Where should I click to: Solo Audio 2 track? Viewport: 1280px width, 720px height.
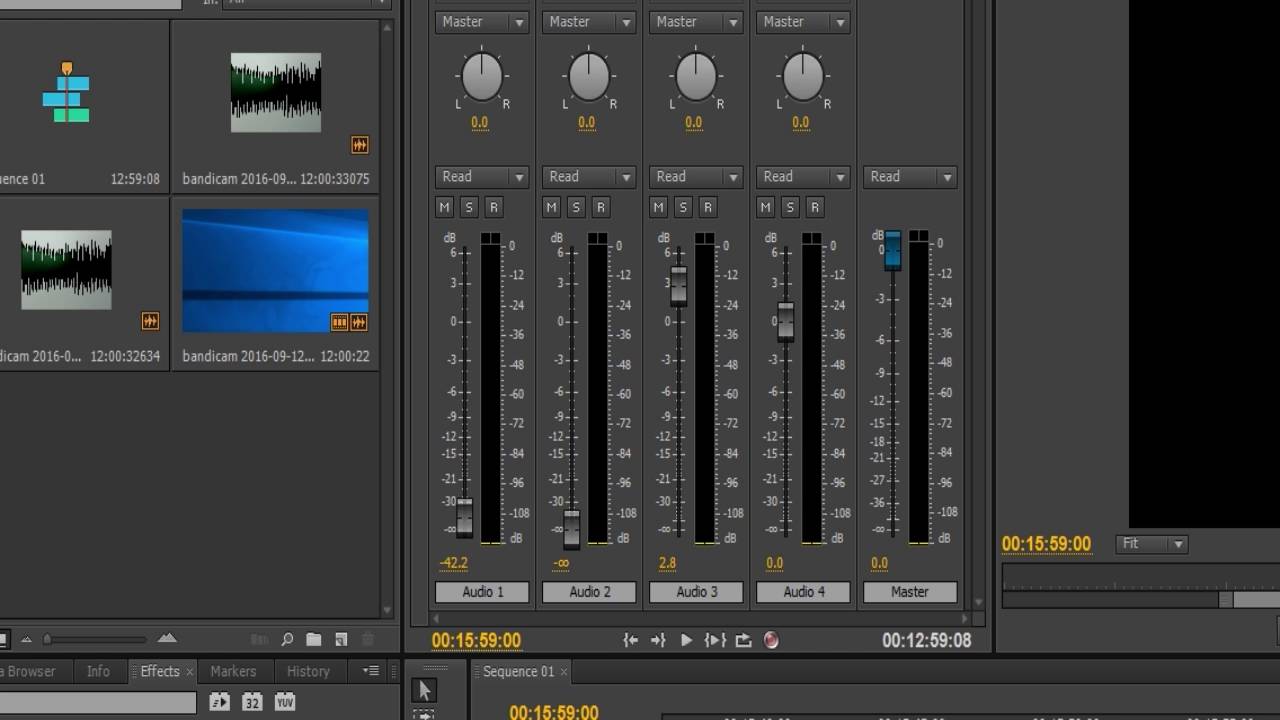click(576, 207)
